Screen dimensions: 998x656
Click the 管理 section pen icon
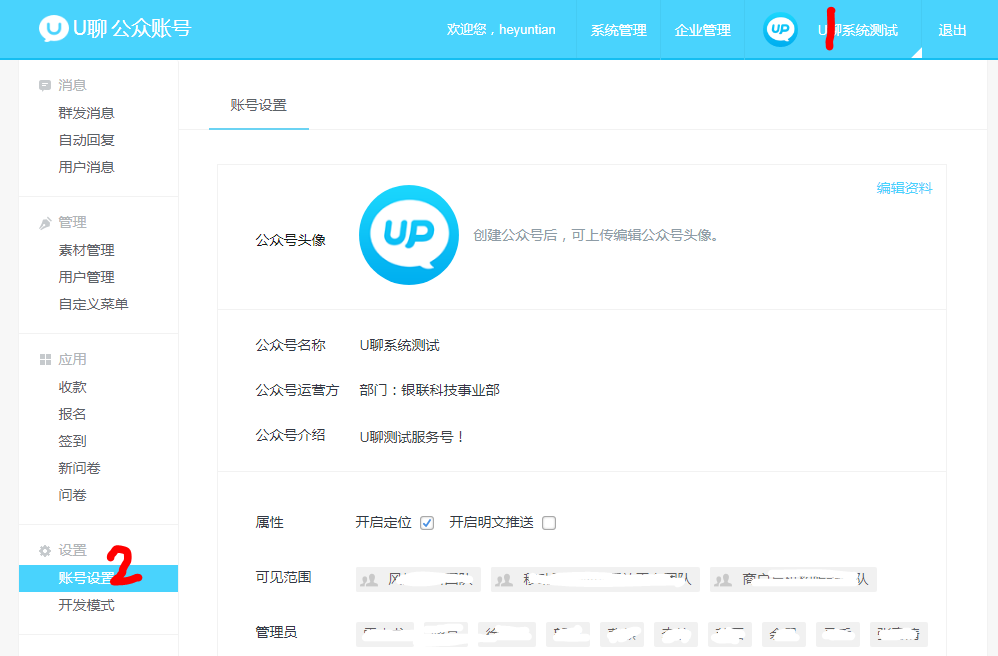tap(45, 223)
